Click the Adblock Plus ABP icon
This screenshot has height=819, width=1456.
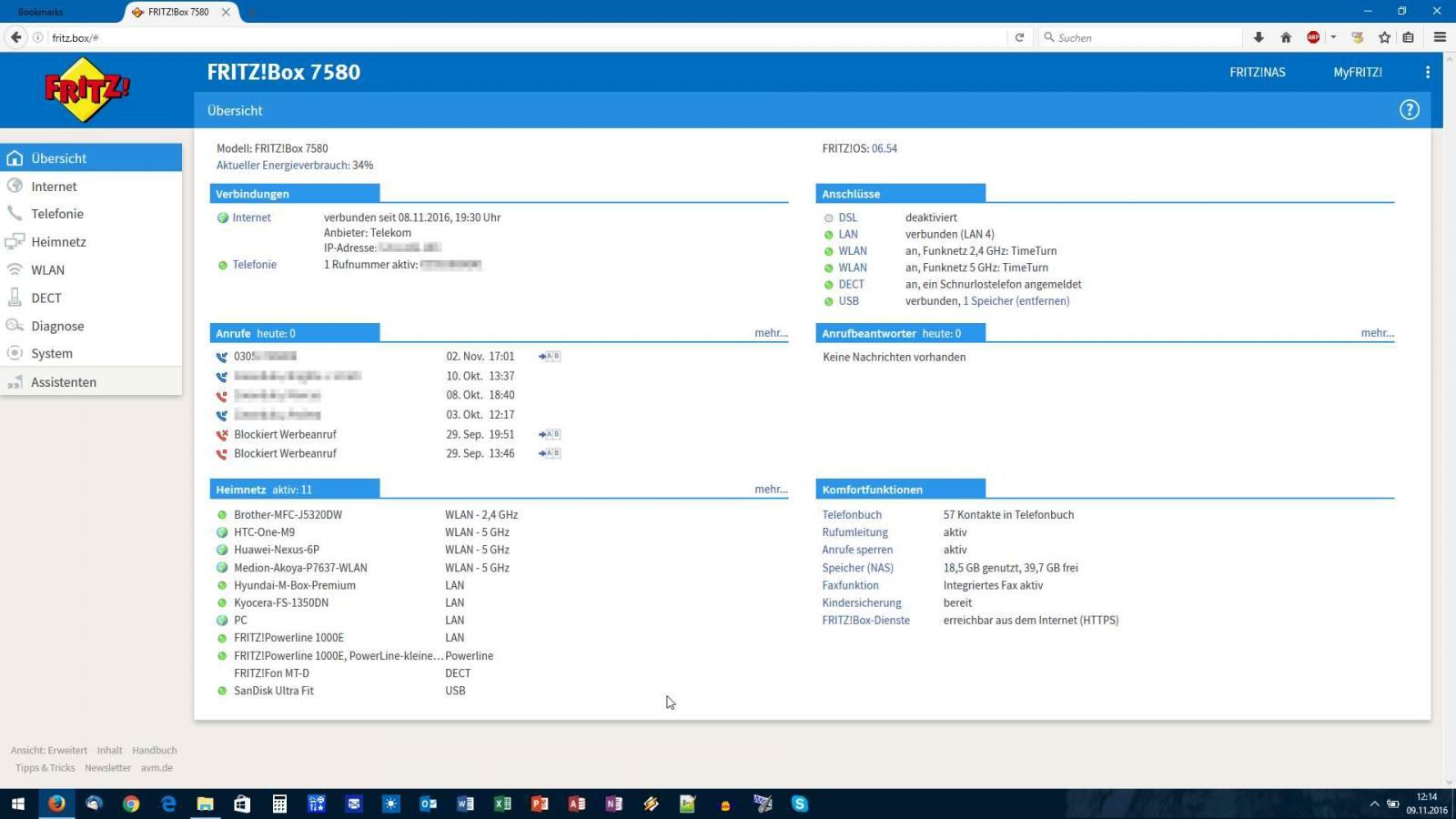point(1313,37)
